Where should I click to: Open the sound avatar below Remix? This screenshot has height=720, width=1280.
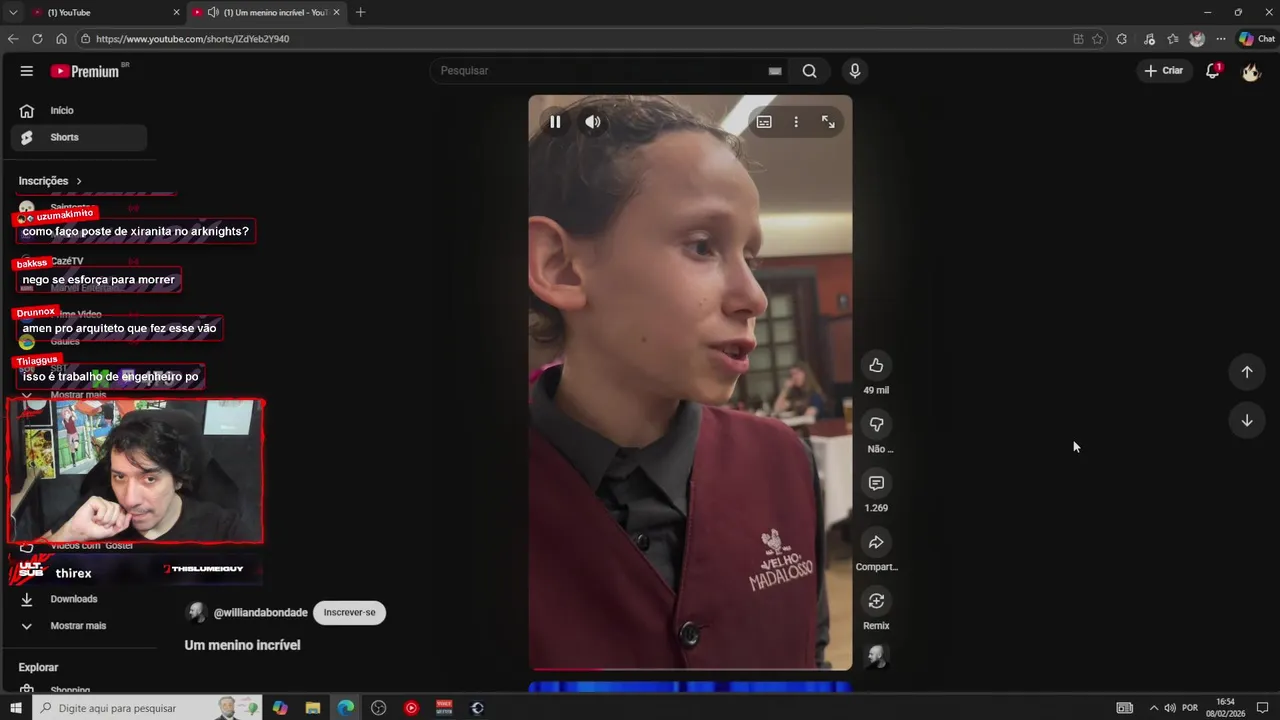coord(876,656)
